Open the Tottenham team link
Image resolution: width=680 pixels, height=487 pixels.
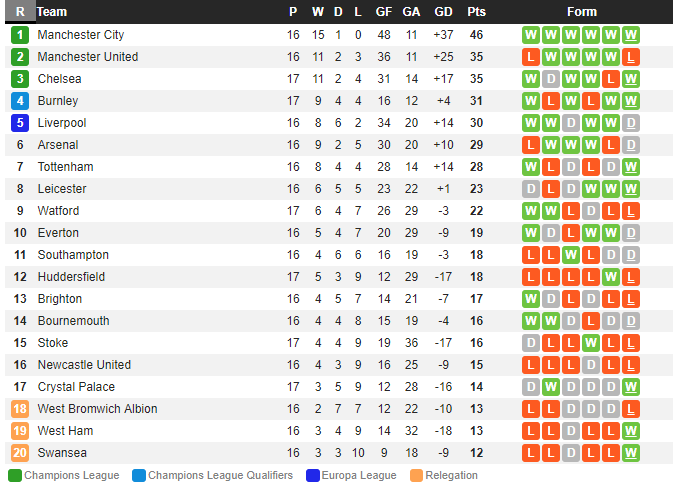65,167
